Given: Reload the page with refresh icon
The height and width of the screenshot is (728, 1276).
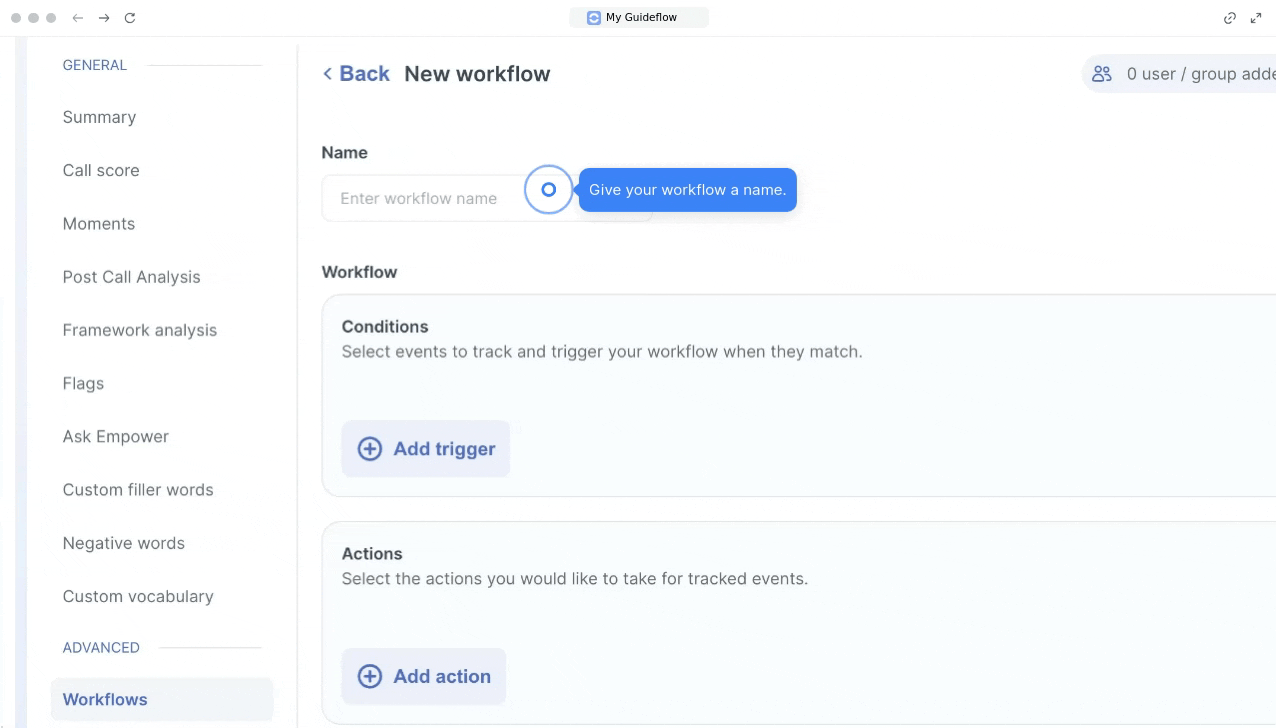Looking at the screenshot, I should click(130, 18).
